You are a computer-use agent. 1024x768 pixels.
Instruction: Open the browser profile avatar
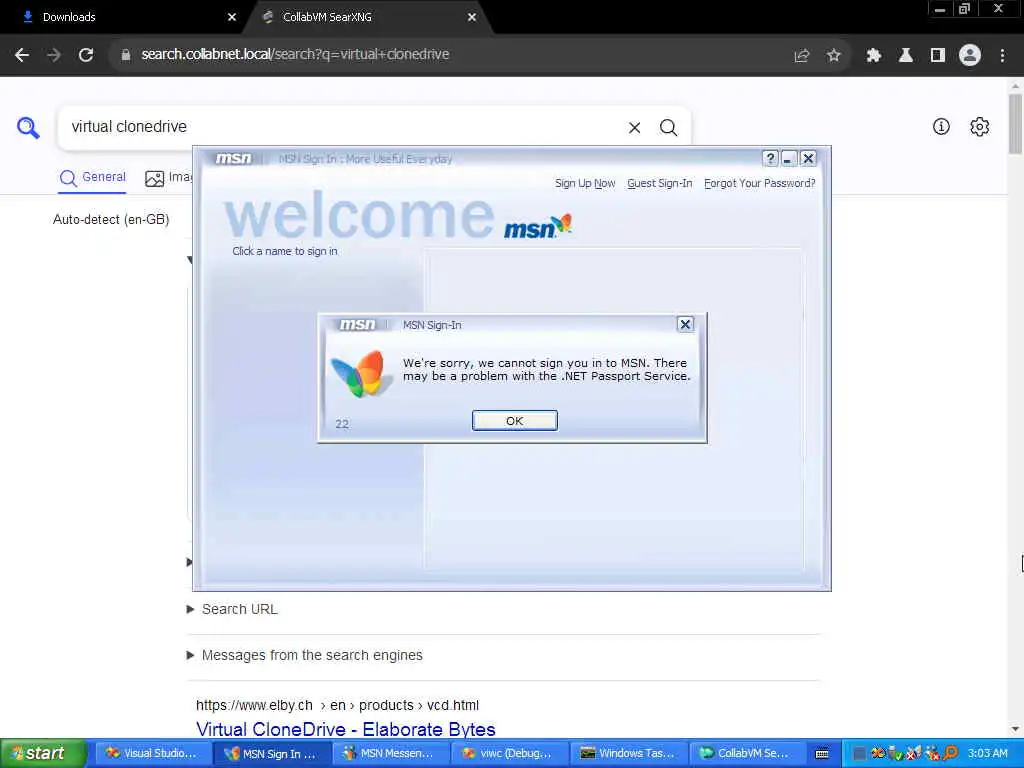(970, 56)
